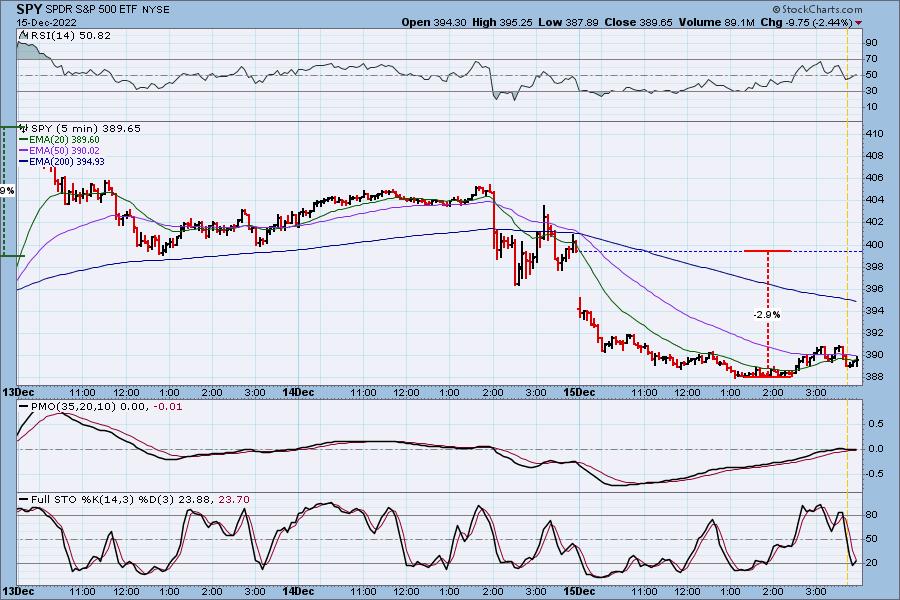Click the 20 level on the stochastic axis
This screenshot has height=600, width=900.
tap(871, 563)
